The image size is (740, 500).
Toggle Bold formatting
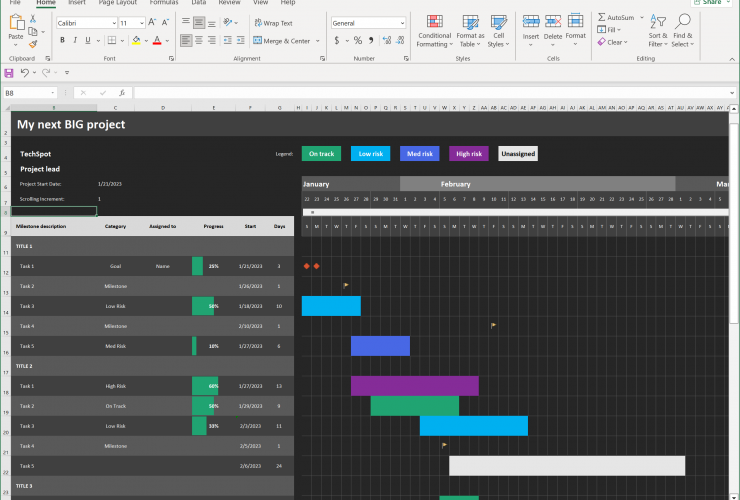62,41
